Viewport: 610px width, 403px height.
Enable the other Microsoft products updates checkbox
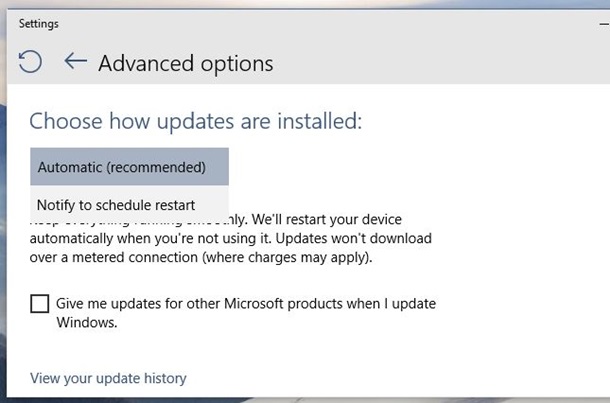click(40, 304)
